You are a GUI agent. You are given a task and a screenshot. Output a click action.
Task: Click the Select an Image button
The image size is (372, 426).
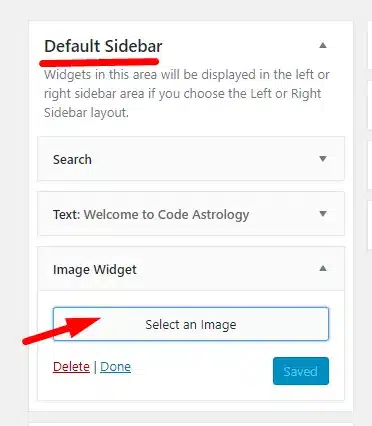191,324
